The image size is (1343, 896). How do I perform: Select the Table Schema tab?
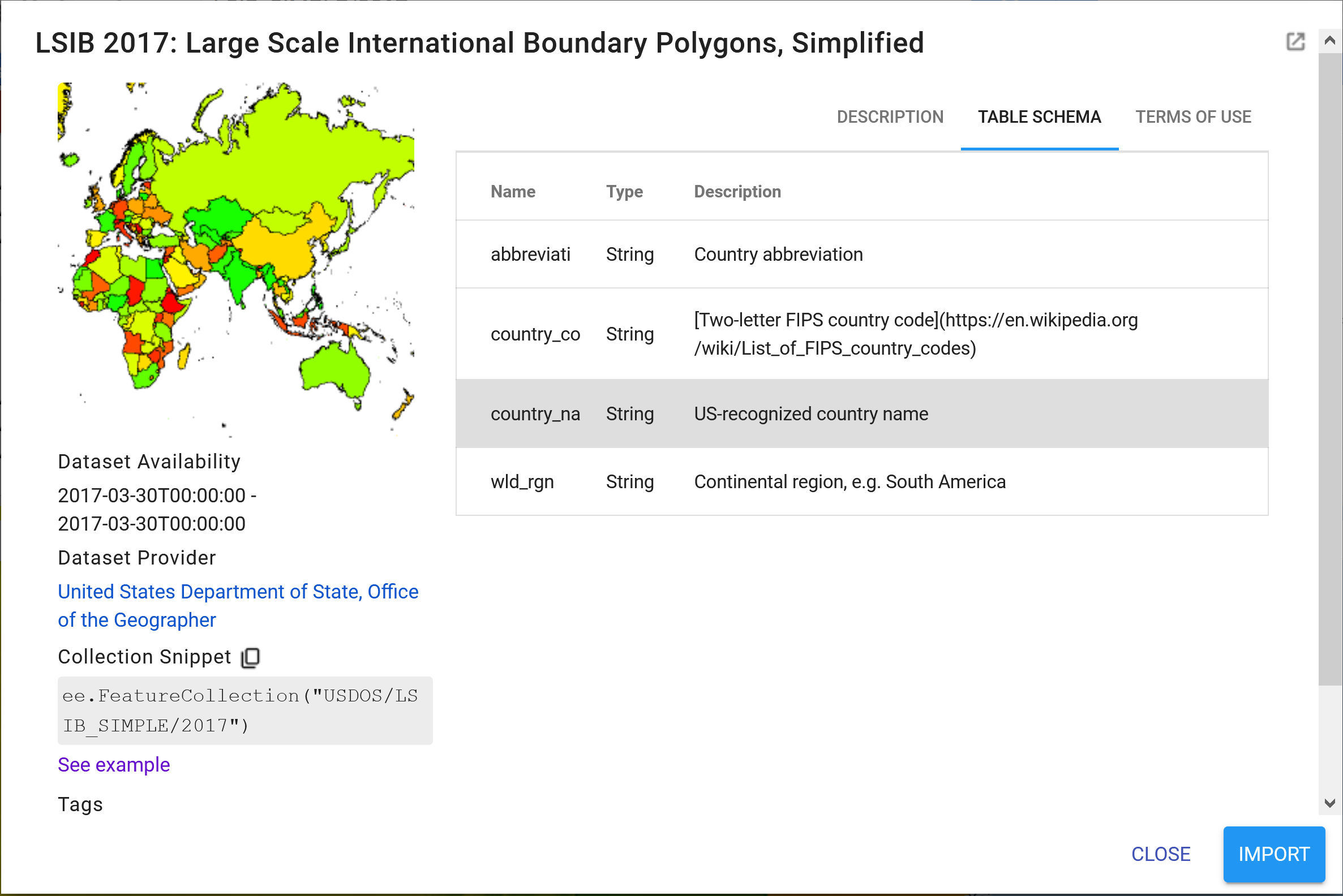pos(1039,117)
